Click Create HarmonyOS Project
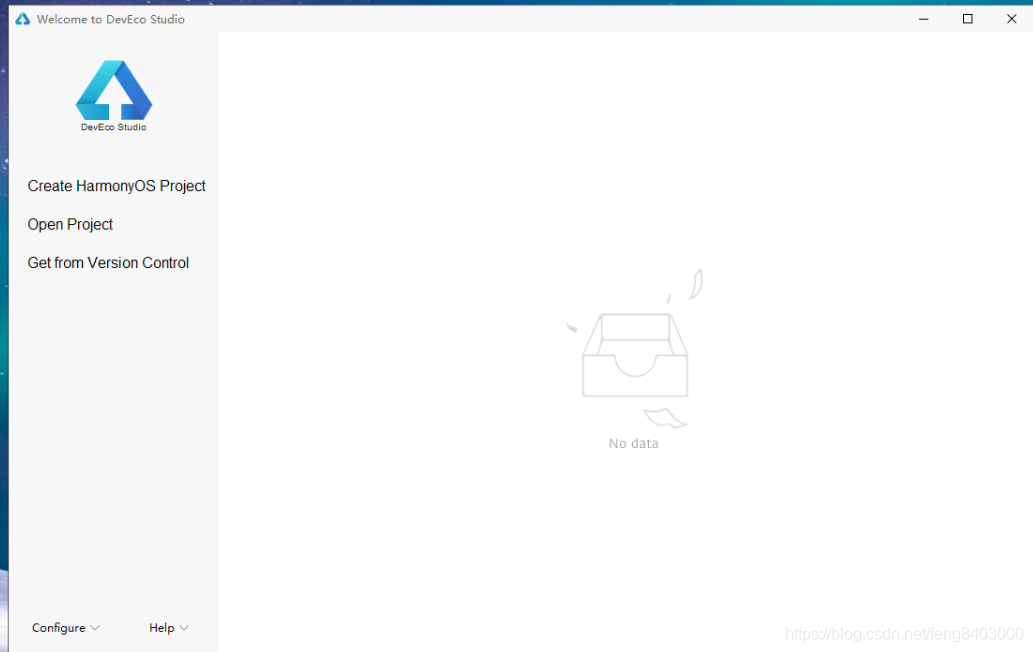This screenshot has height=652, width=1033. point(117,186)
